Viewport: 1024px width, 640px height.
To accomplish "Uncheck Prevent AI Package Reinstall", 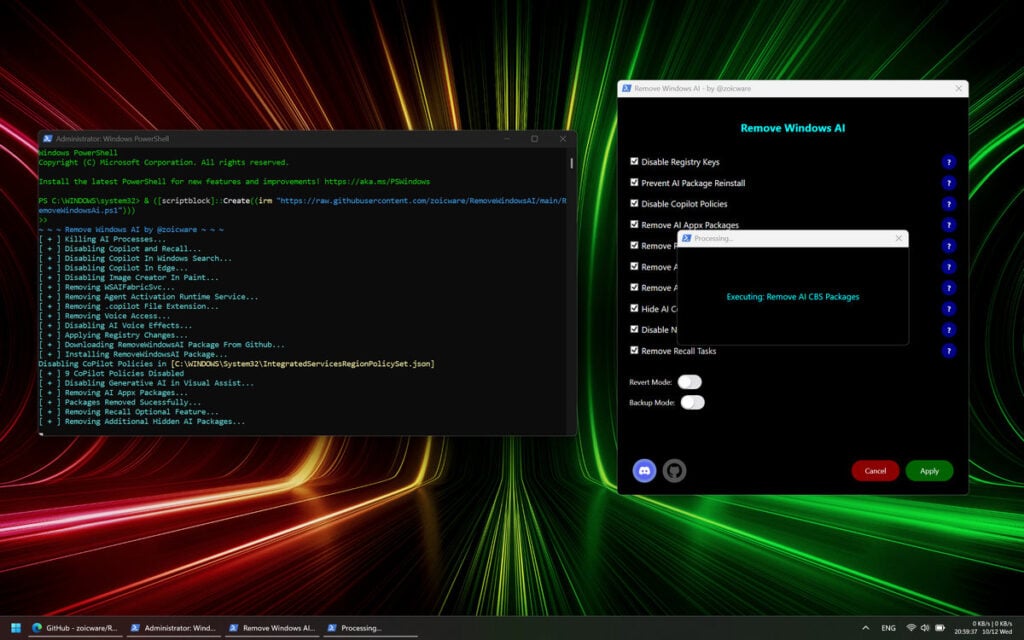I will [x=634, y=183].
